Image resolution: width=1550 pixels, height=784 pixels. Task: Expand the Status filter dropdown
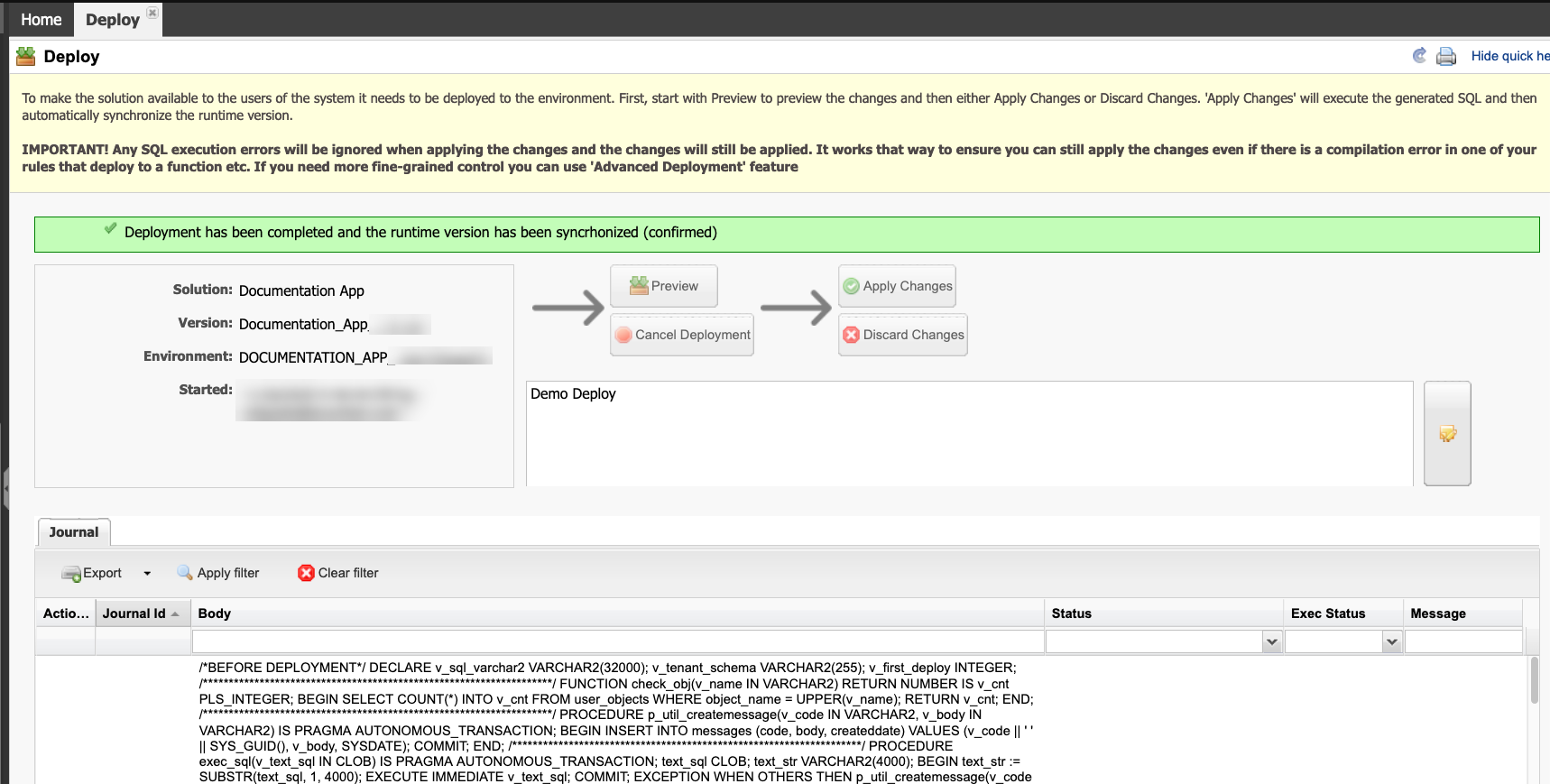[1272, 642]
